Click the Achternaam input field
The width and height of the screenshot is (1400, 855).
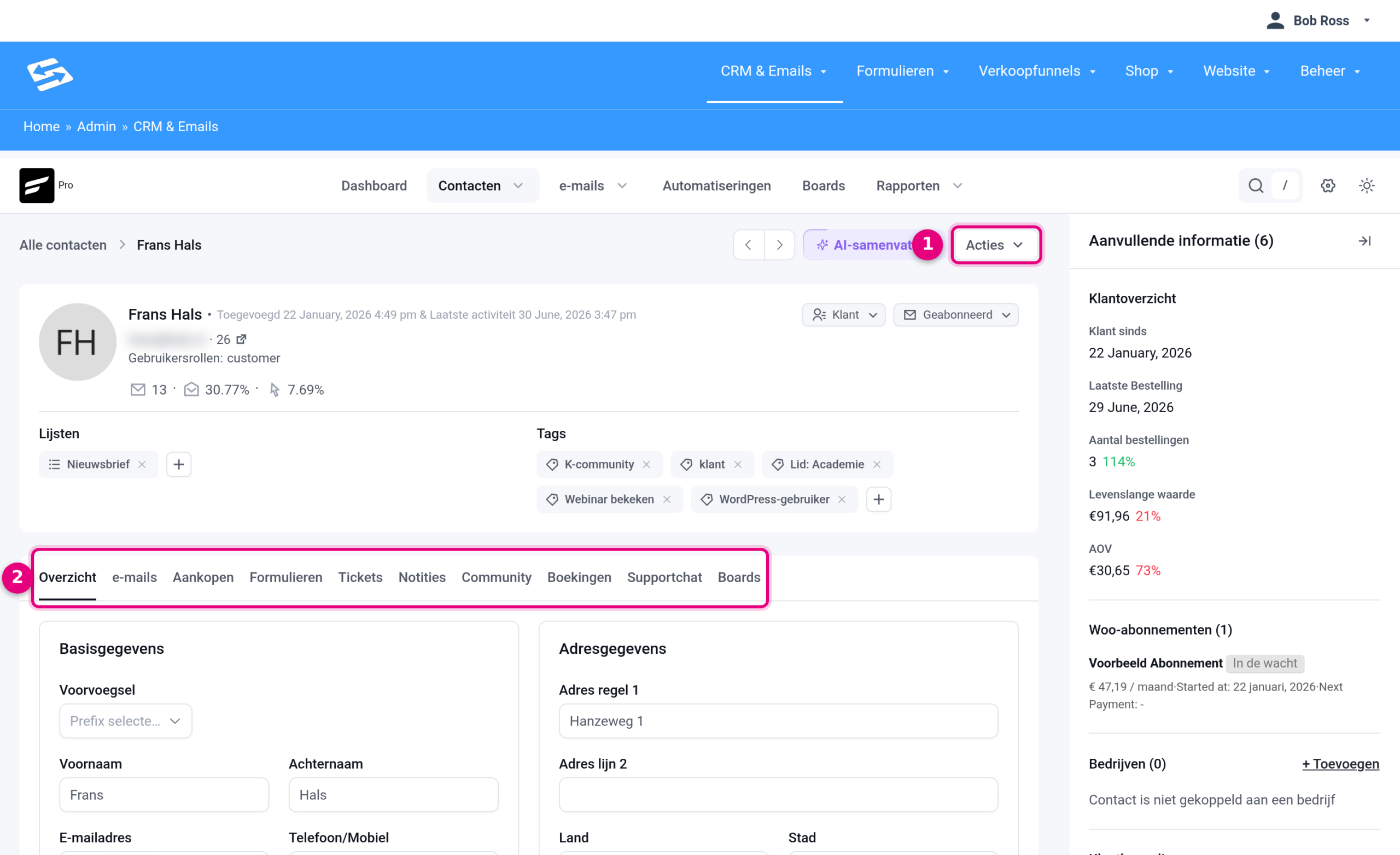pos(393,794)
